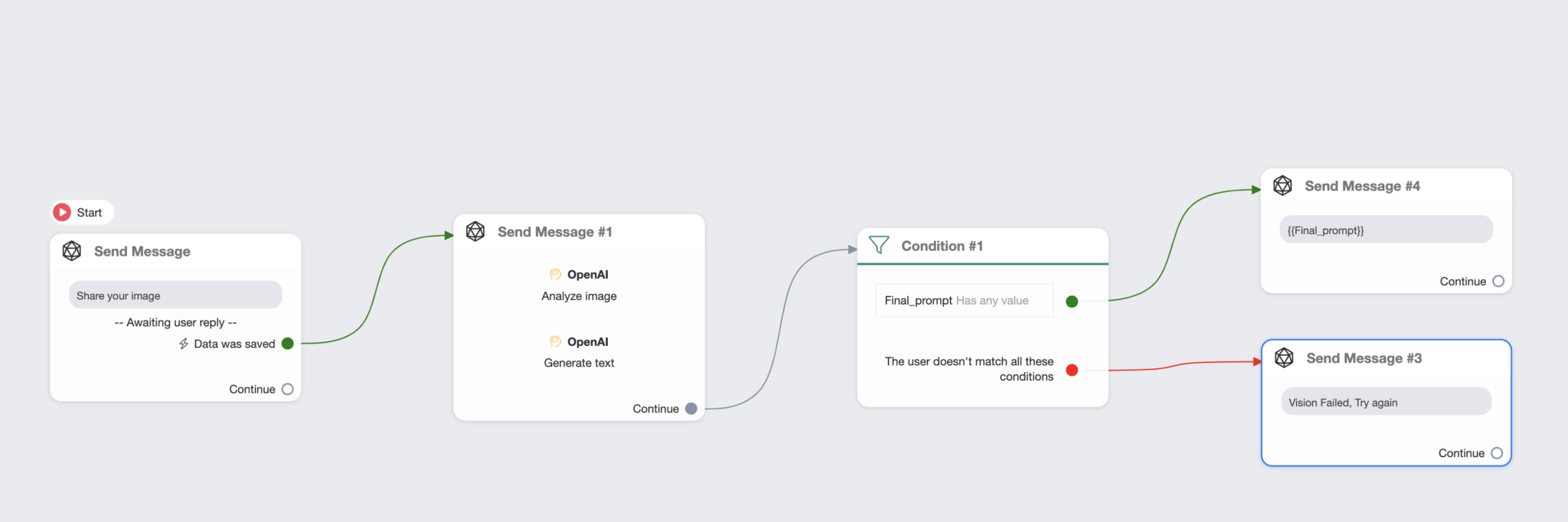Image resolution: width=1568 pixels, height=522 pixels.
Task: Click the gray Continue connector on Send Message #1
Action: click(x=691, y=409)
